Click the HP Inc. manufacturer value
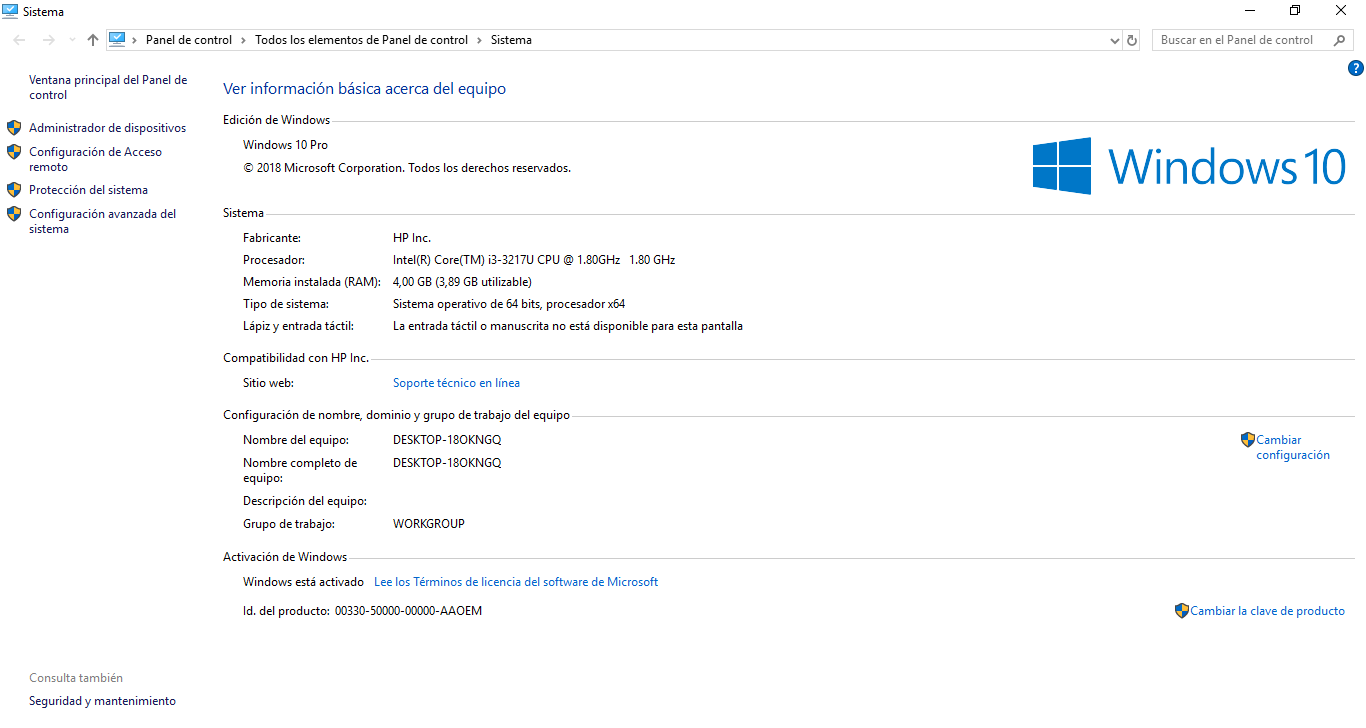This screenshot has width=1366, height=728. (x=412, y=238)
